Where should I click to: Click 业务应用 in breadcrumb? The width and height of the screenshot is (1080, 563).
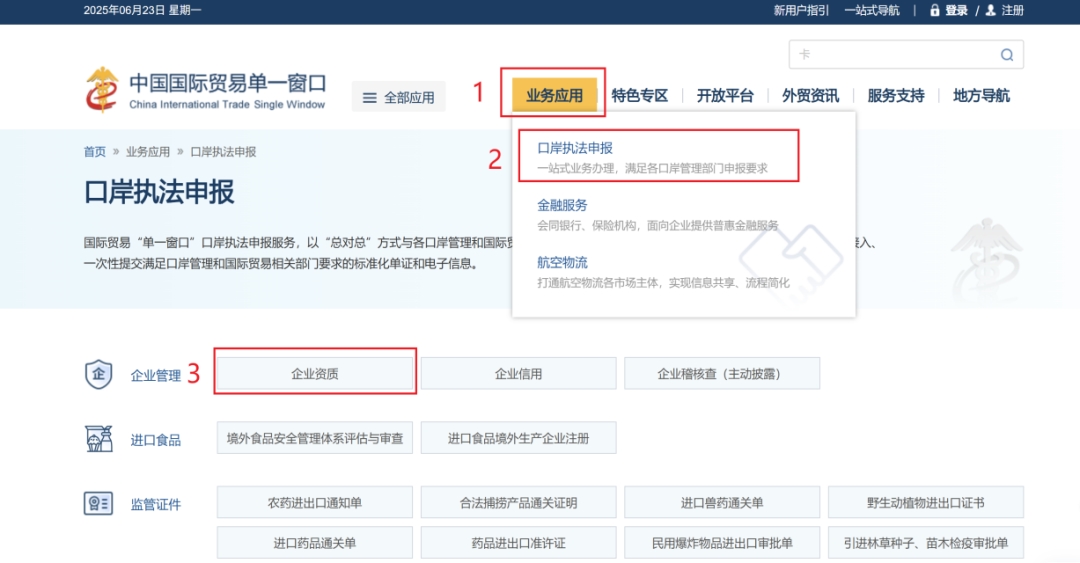147,152
